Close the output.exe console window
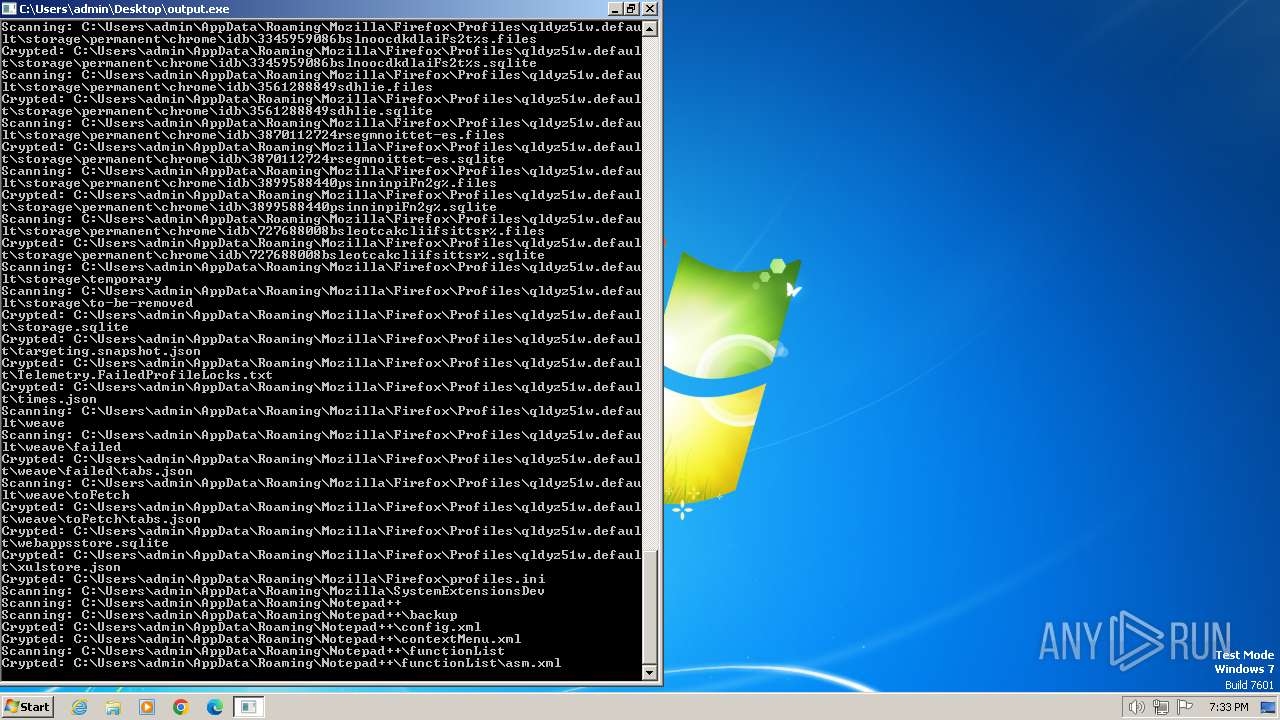This screenshot has width=1280, height=720. pyautogui.click(x=649, y=8)
